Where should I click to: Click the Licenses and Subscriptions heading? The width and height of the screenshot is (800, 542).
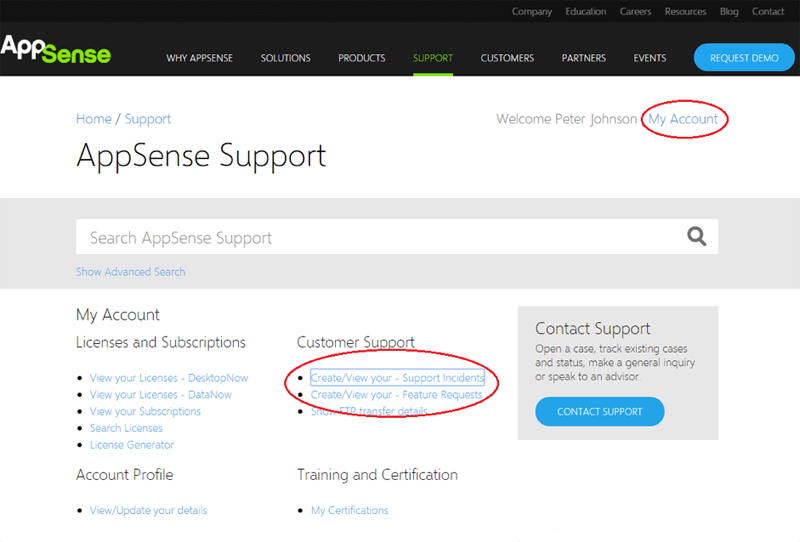point(161,342)
